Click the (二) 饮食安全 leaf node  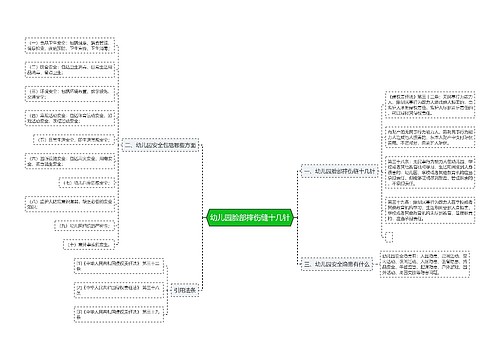click(x=70, y=70)
